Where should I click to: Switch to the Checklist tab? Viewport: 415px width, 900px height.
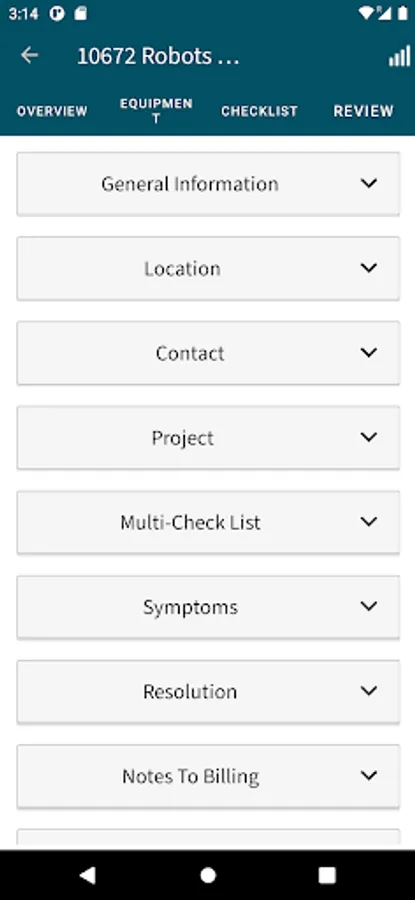(x=259, y=111)
